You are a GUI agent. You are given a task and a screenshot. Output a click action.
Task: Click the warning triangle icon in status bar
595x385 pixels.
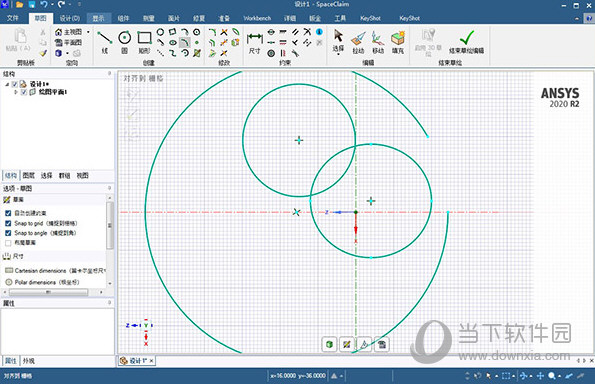[334, 376]
